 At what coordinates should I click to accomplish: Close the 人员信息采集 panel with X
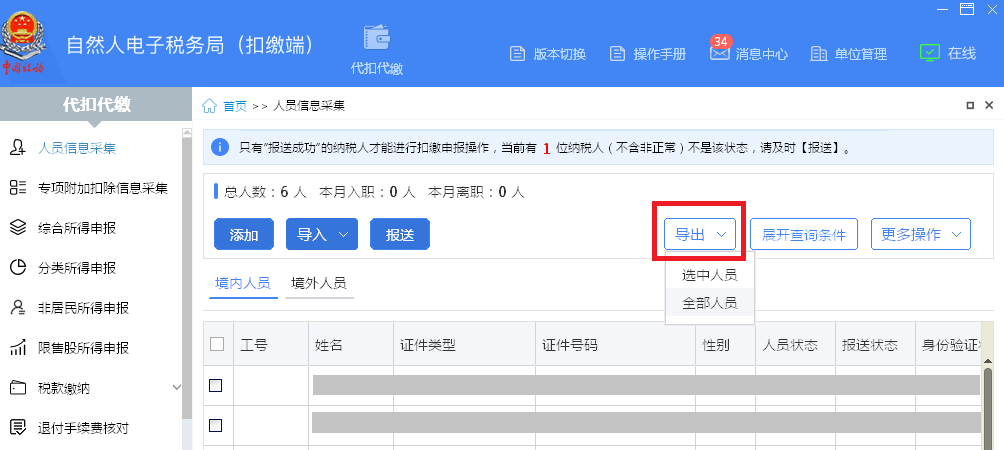click(x=989, y=106)
